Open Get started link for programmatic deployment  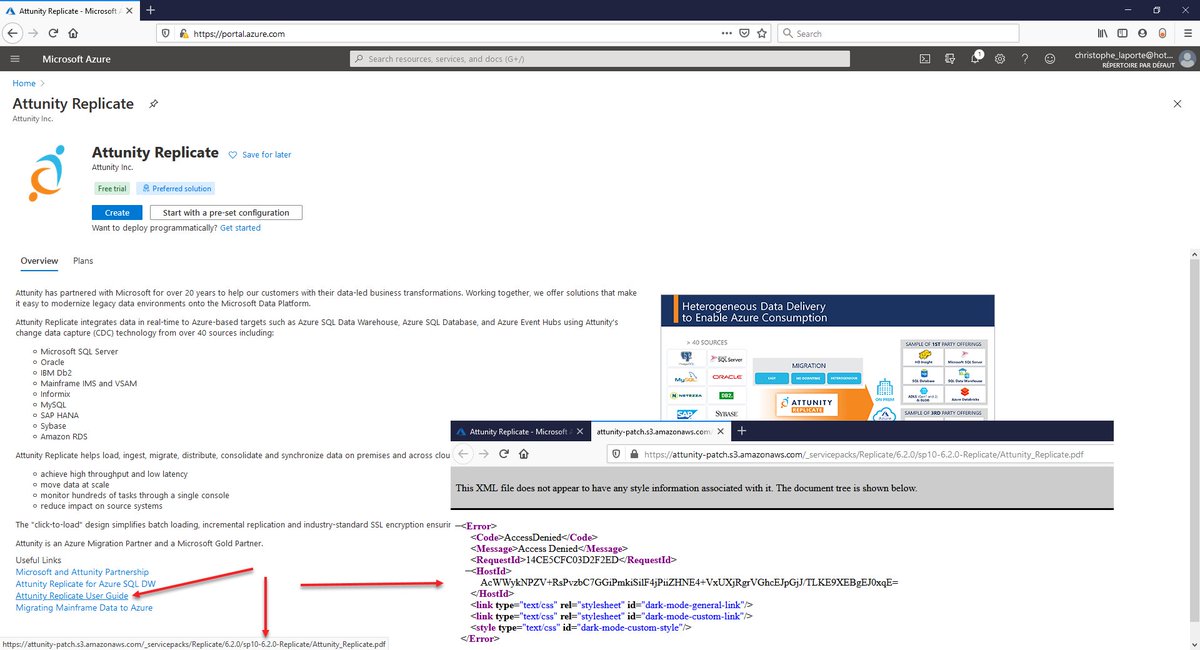(240, 228)
